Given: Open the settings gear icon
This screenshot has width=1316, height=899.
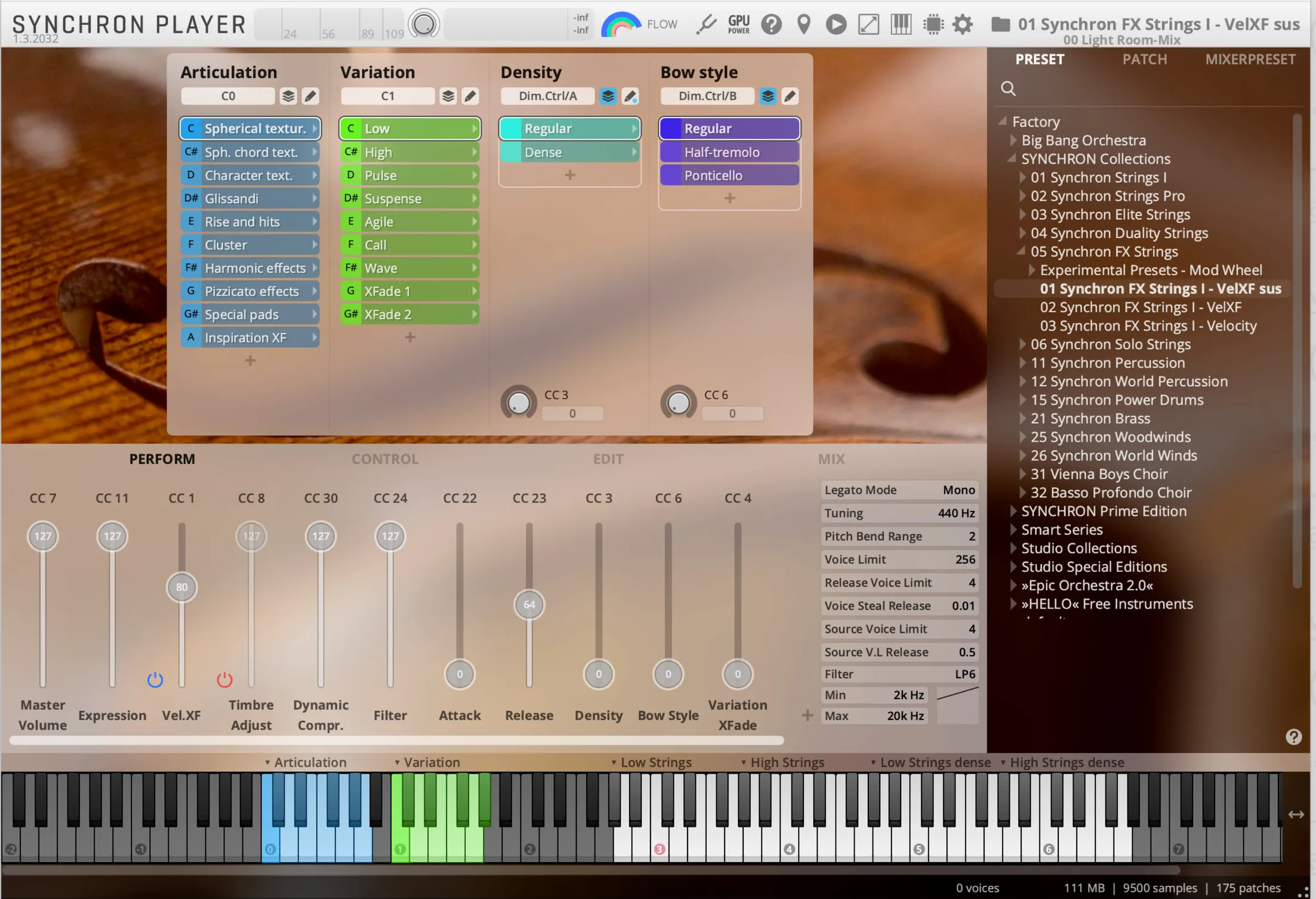Looking at the screenshot, I should click(x=963, y=24).
